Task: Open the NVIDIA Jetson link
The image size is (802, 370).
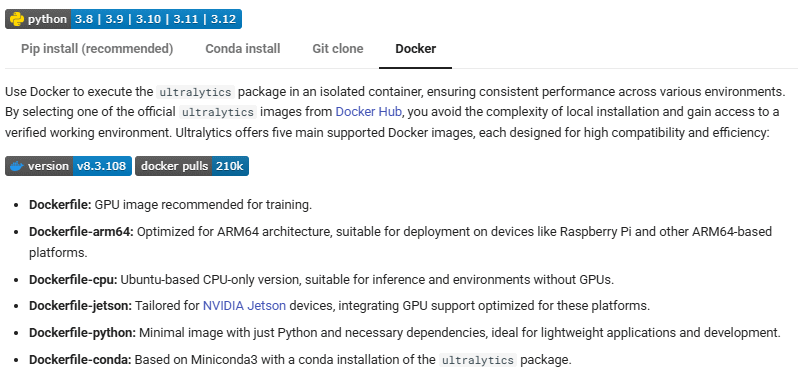Action: pos(244,306)
